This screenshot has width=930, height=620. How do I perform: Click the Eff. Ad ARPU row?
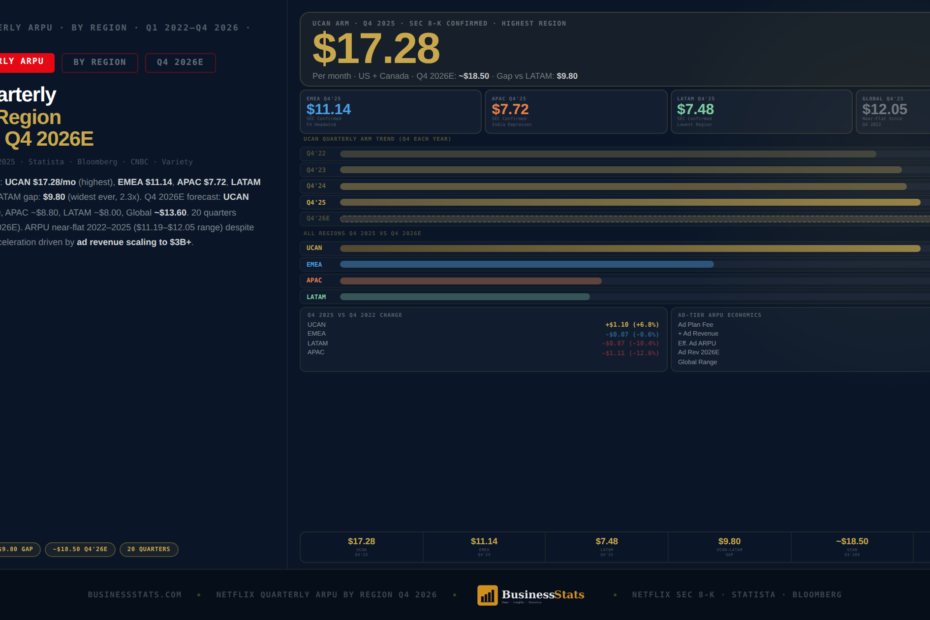tap(803, 344)
